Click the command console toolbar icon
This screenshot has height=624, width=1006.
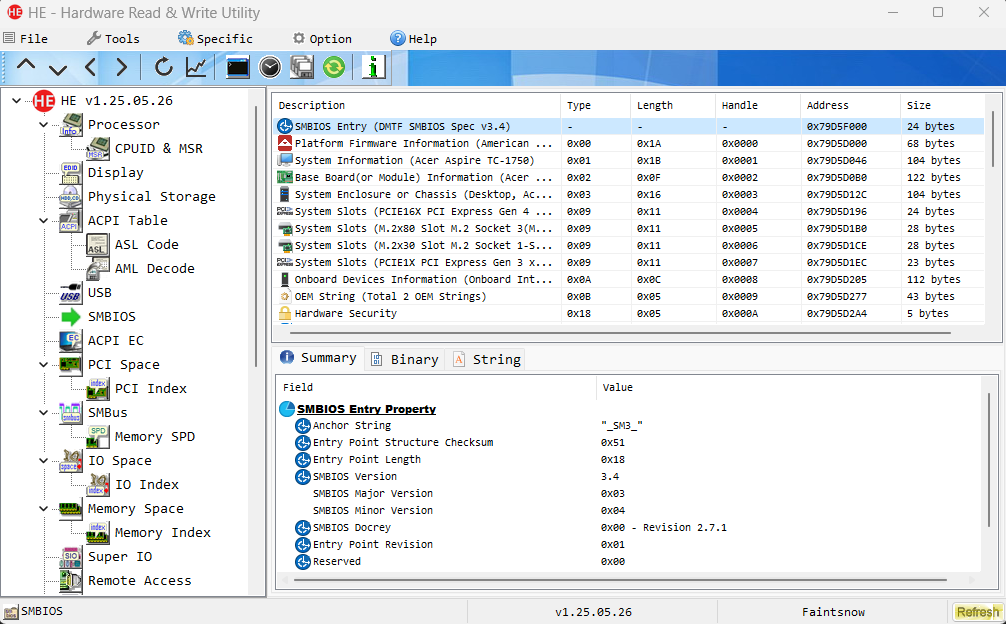238,67
